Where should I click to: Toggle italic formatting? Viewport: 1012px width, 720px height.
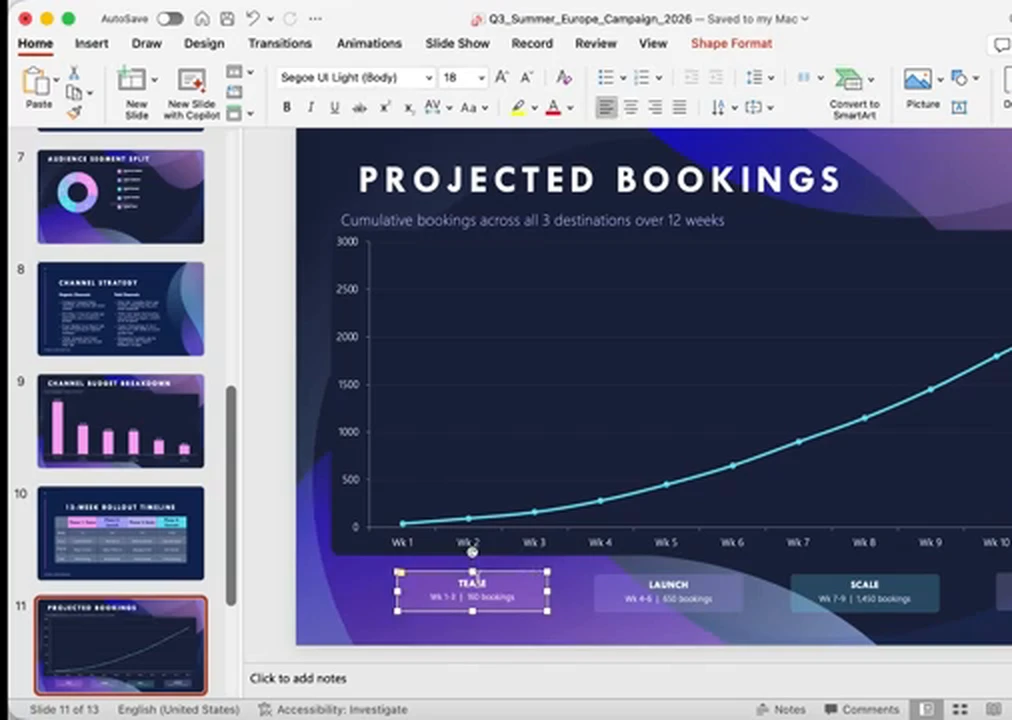(x=310, y=108)
